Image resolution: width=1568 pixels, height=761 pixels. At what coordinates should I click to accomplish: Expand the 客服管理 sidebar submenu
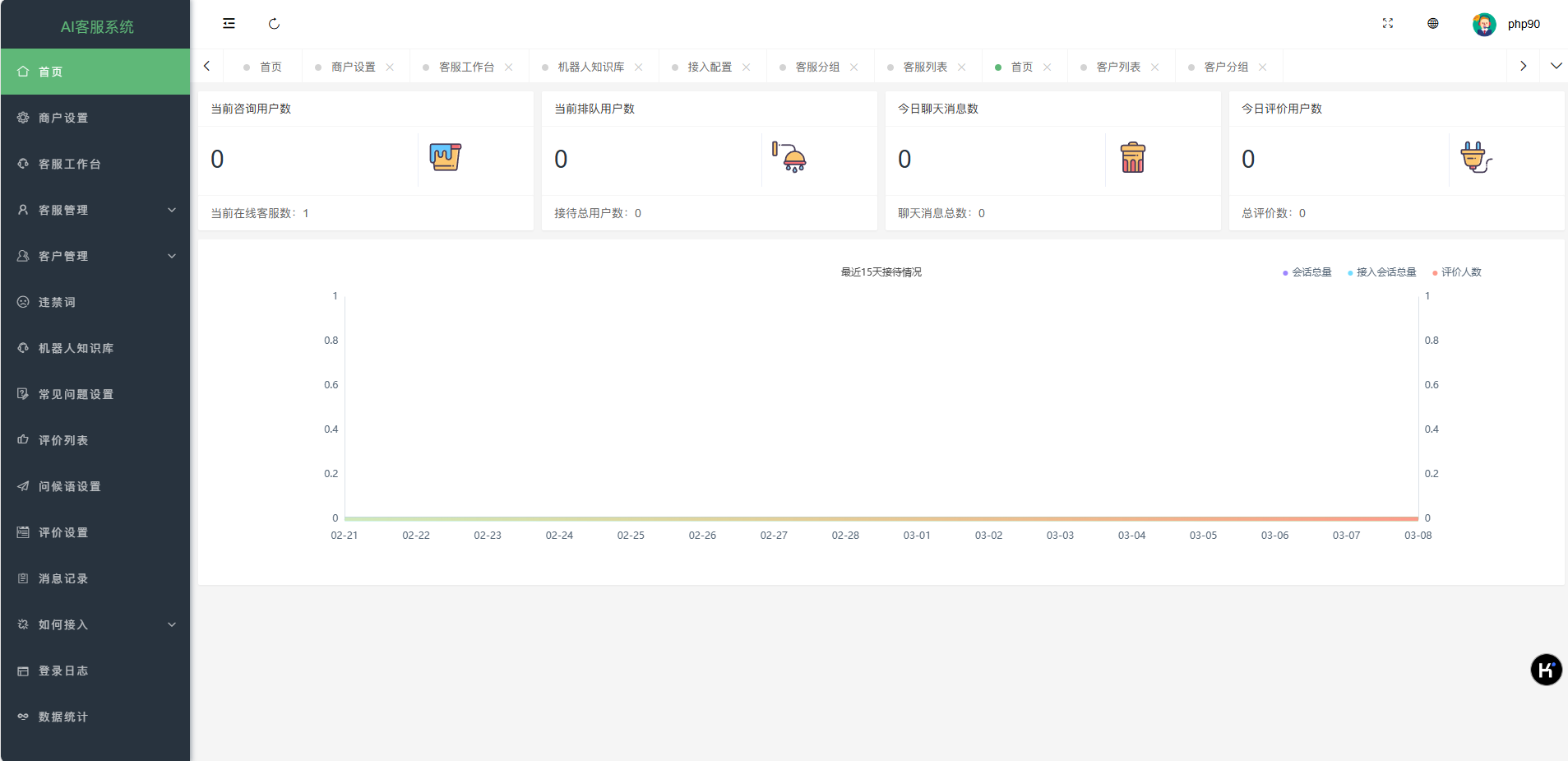pos(95,210)
